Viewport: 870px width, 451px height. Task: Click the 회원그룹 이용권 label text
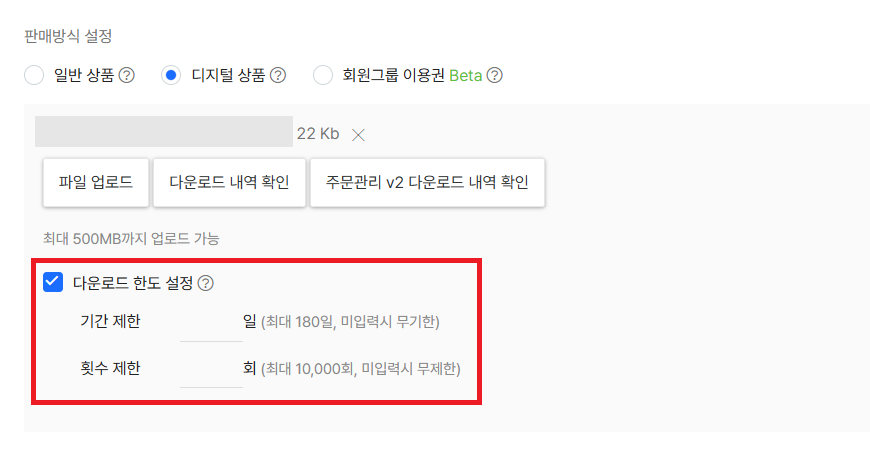tap(393, 75)
